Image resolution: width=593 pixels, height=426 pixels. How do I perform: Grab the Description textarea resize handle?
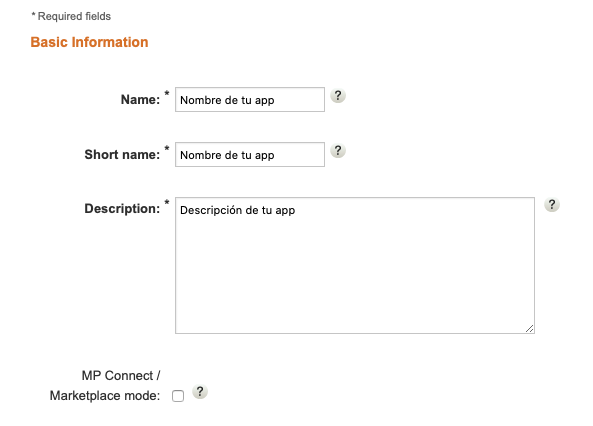click(529, 329)
